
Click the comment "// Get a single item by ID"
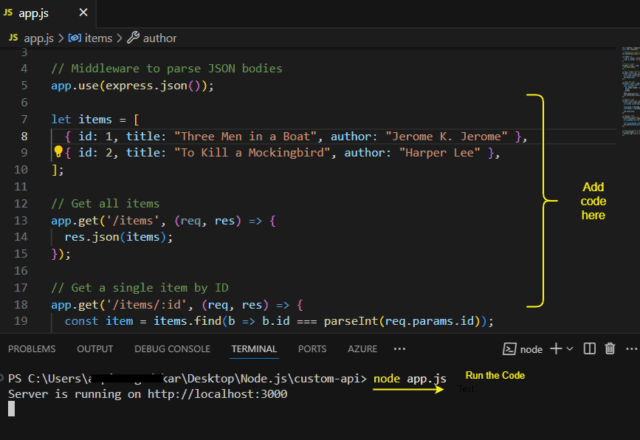(140, 288)
